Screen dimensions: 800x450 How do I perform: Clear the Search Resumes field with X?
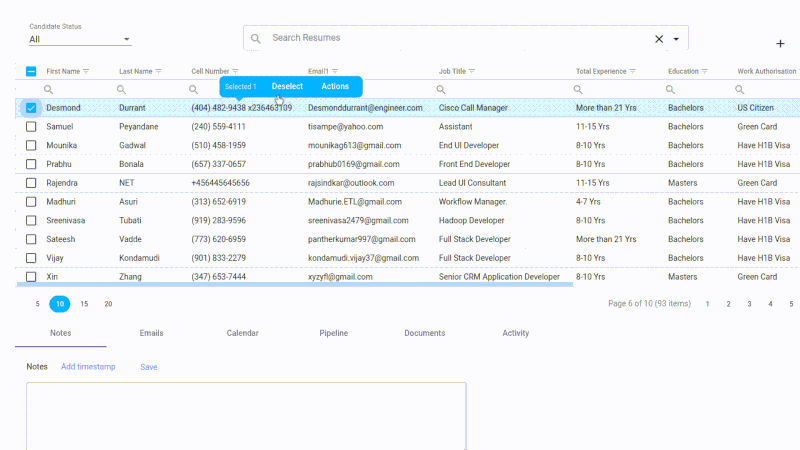[659, 39]
